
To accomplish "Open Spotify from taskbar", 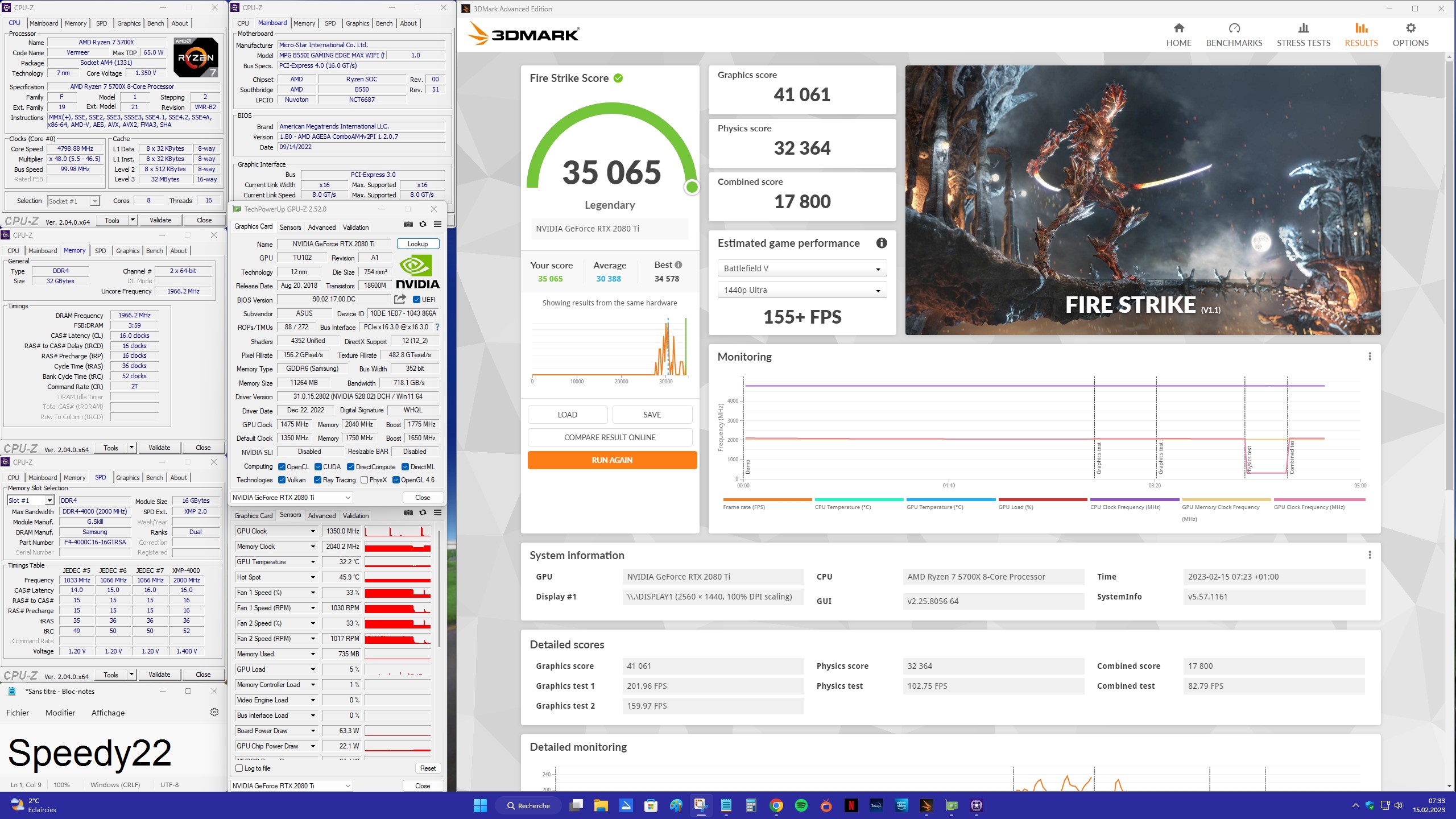I will click(801, 805).
